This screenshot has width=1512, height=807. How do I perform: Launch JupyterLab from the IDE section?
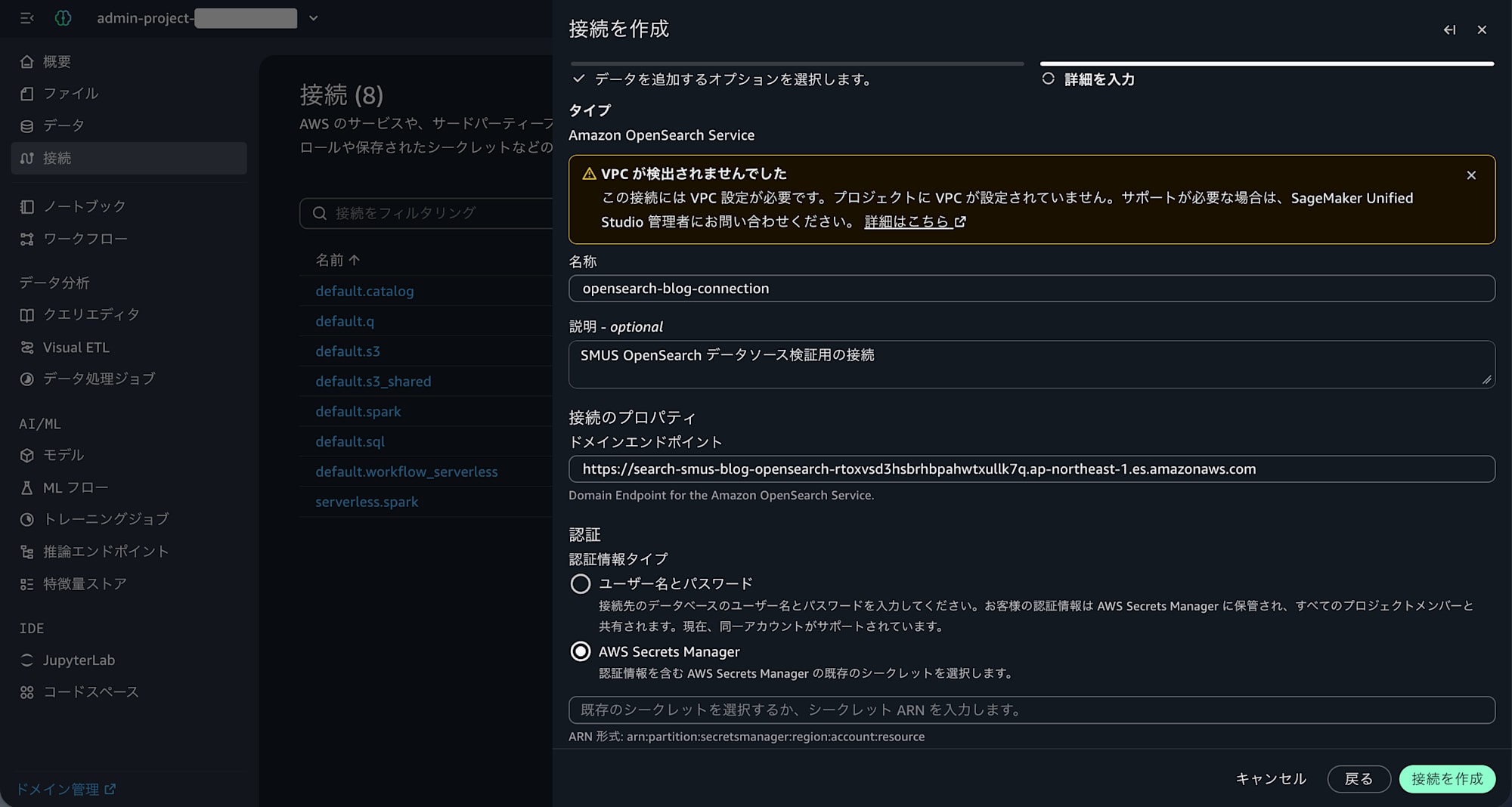tap(79, 660)
